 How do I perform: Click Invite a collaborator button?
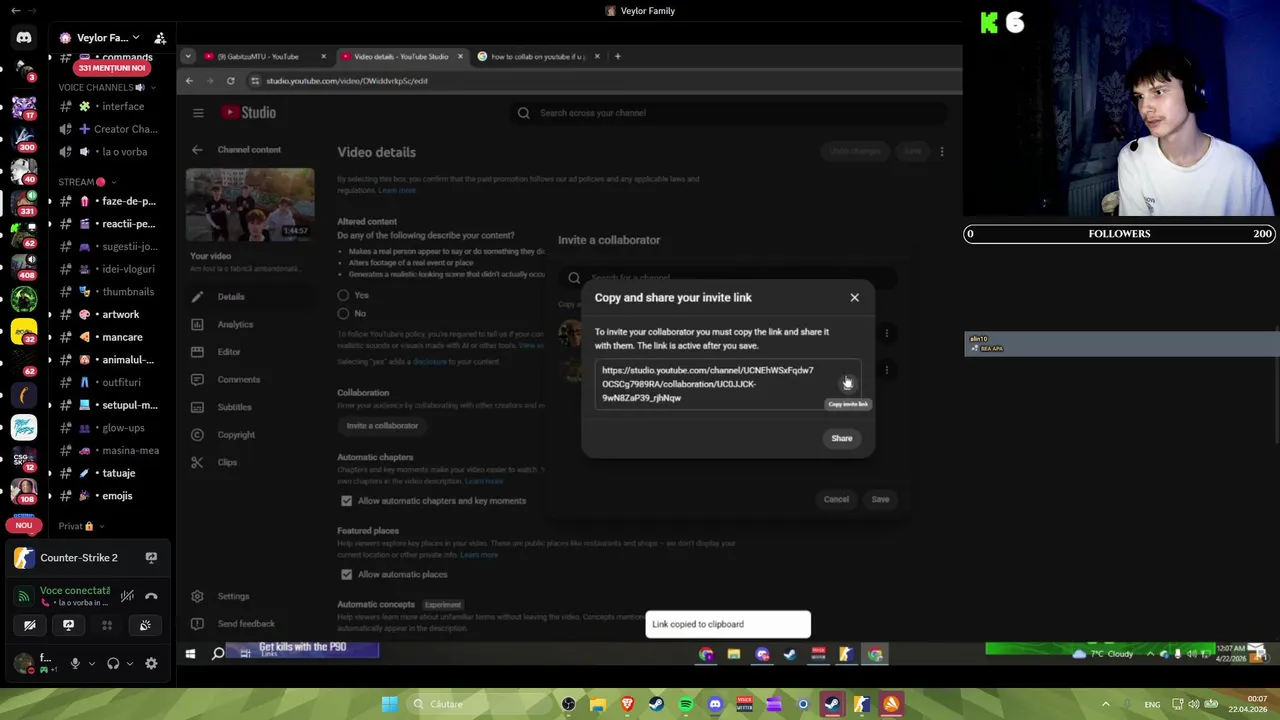click(x=382, y=426)
